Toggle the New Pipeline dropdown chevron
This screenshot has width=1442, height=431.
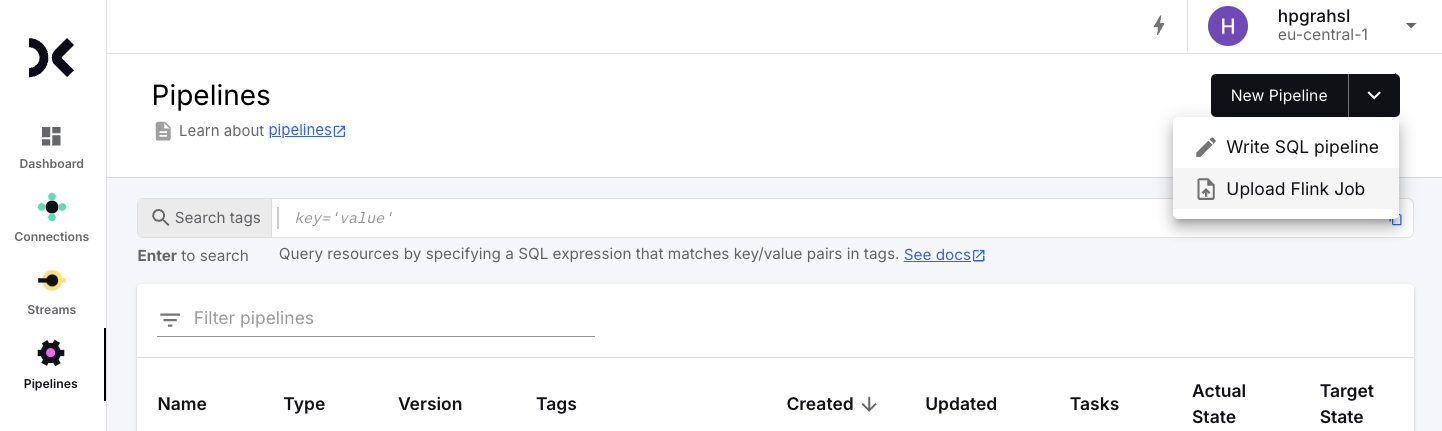1374,96
